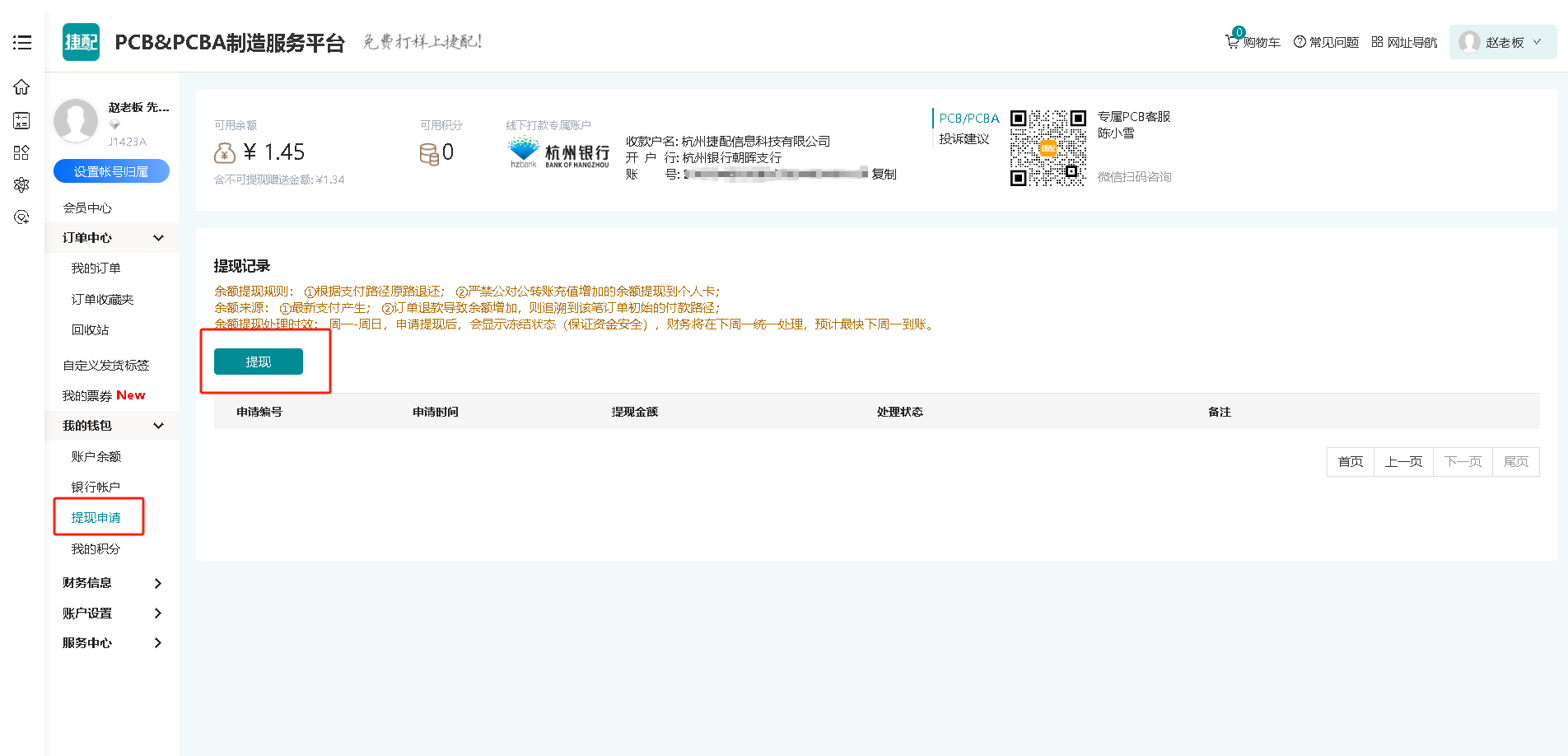The image size is (1568, 756).
Task: Open 常见问题 help link
Action: coord(1326,42)
